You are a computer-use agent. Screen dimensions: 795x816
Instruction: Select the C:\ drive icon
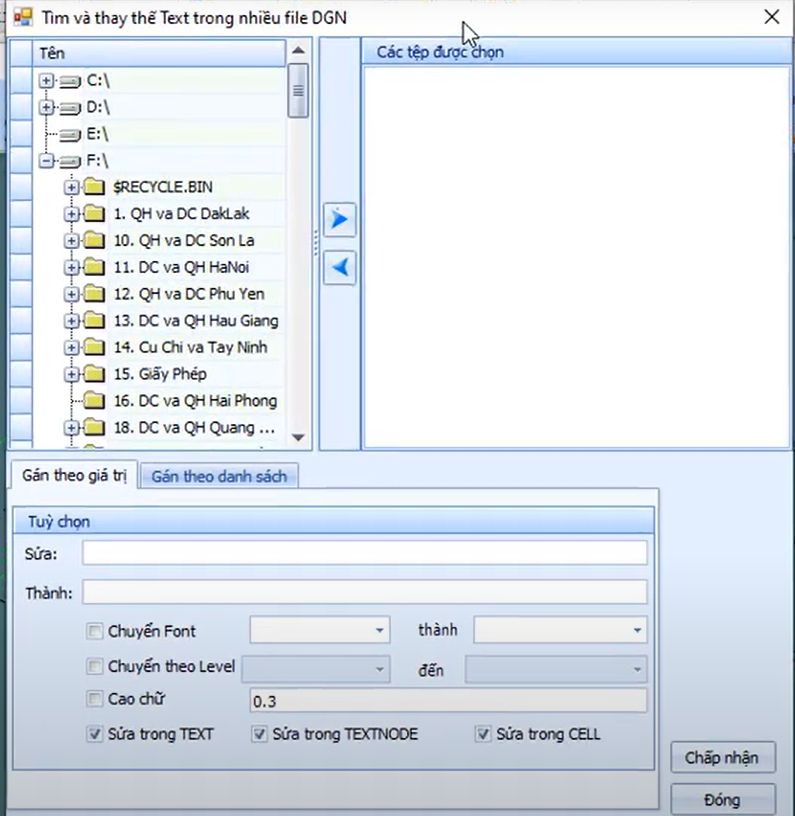pos(70,81)
